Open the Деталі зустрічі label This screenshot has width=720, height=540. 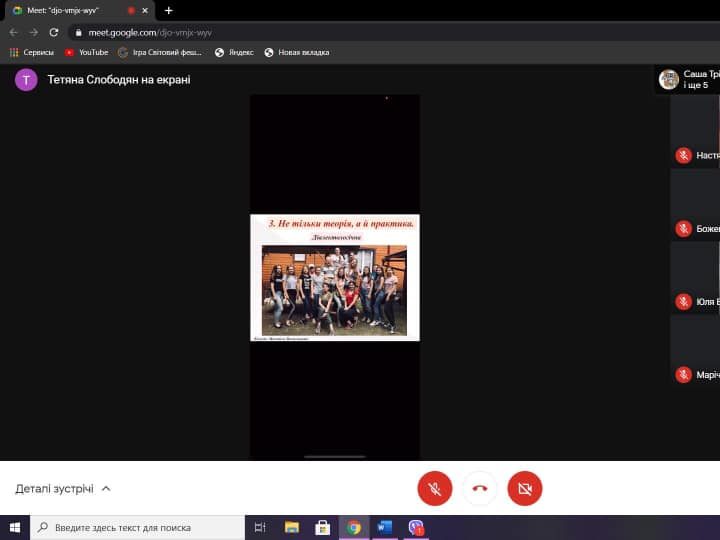tap(54, 489)
